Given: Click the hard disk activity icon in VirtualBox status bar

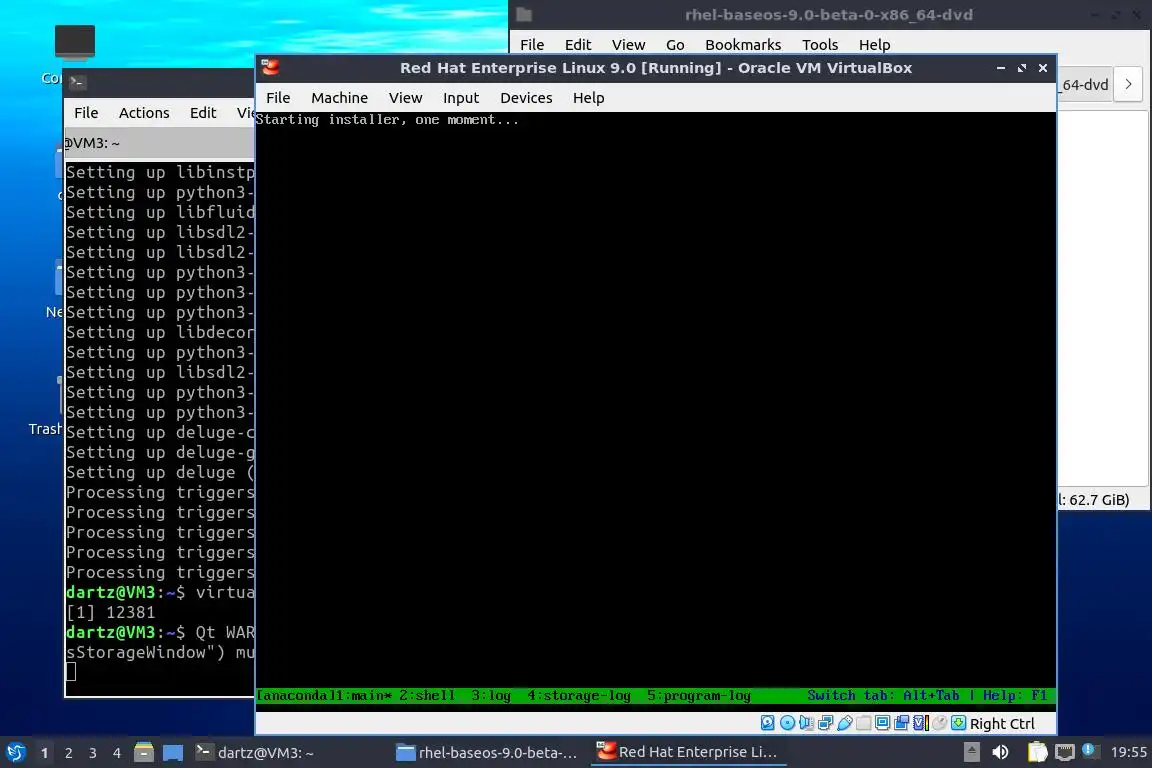Looking at the screenshot, I should coord(768,723).
